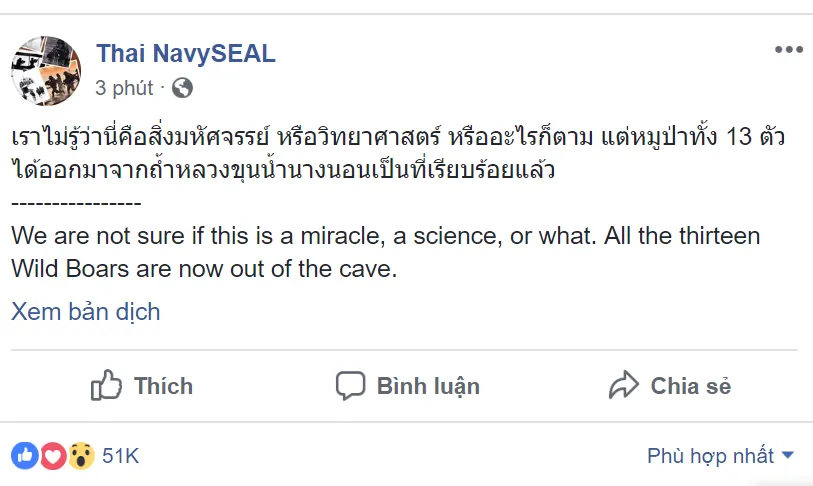Image resolution: width=813 pixels, height=486 pixels.
Task: Click the English post text about Wild Boars
Action: [x=385, y=253]
